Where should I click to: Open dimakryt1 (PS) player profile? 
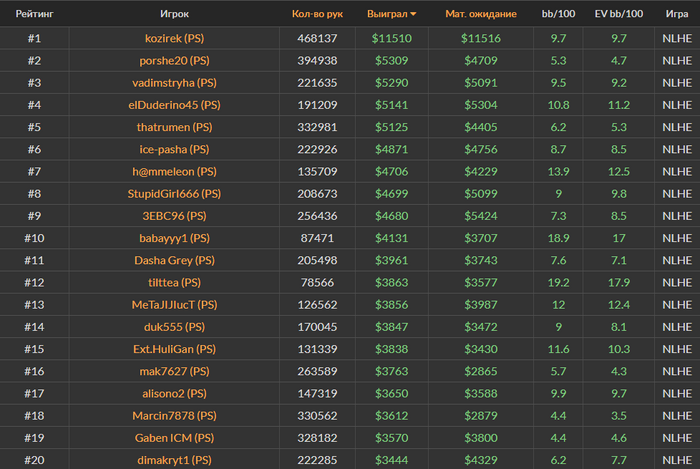pyautogui.click(x=175, y=460)
